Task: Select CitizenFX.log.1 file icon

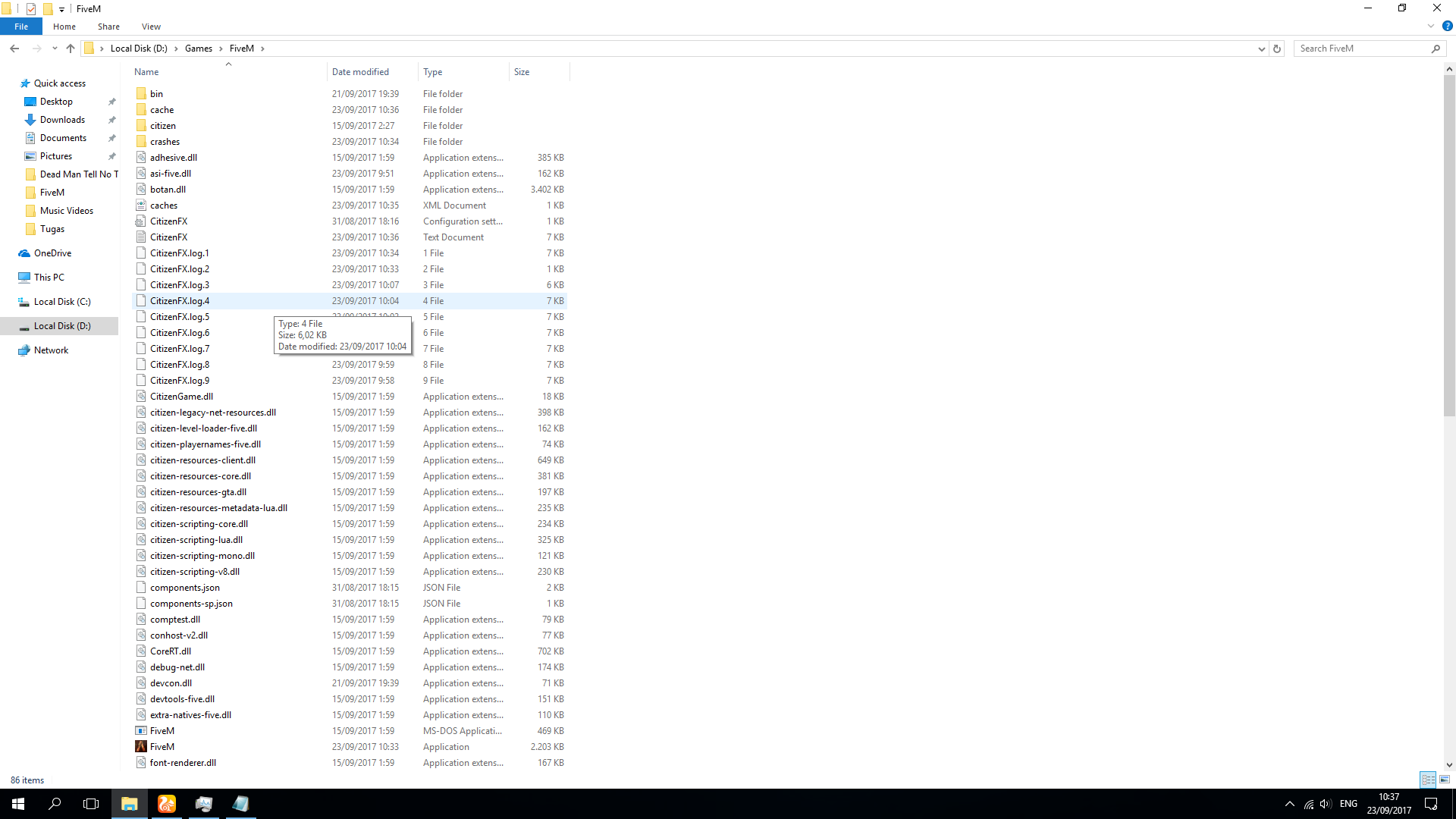Action: click(141, 253)
